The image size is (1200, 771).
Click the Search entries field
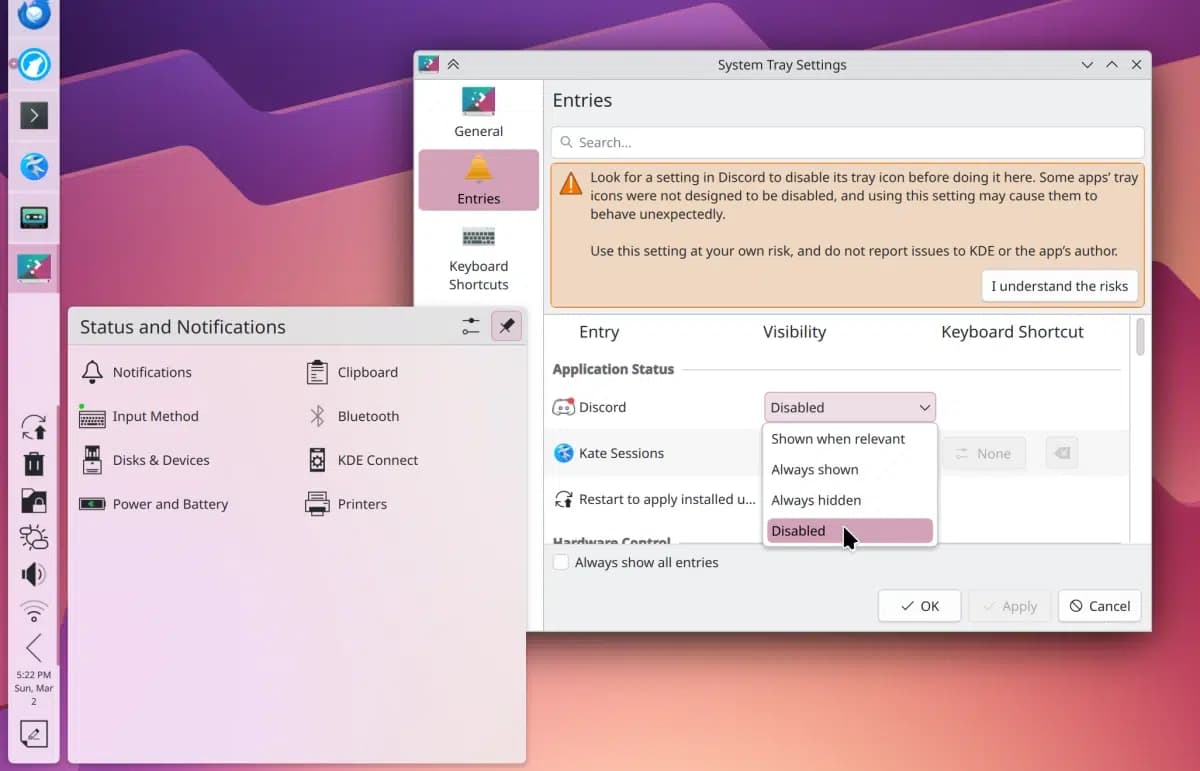point(846,142)
